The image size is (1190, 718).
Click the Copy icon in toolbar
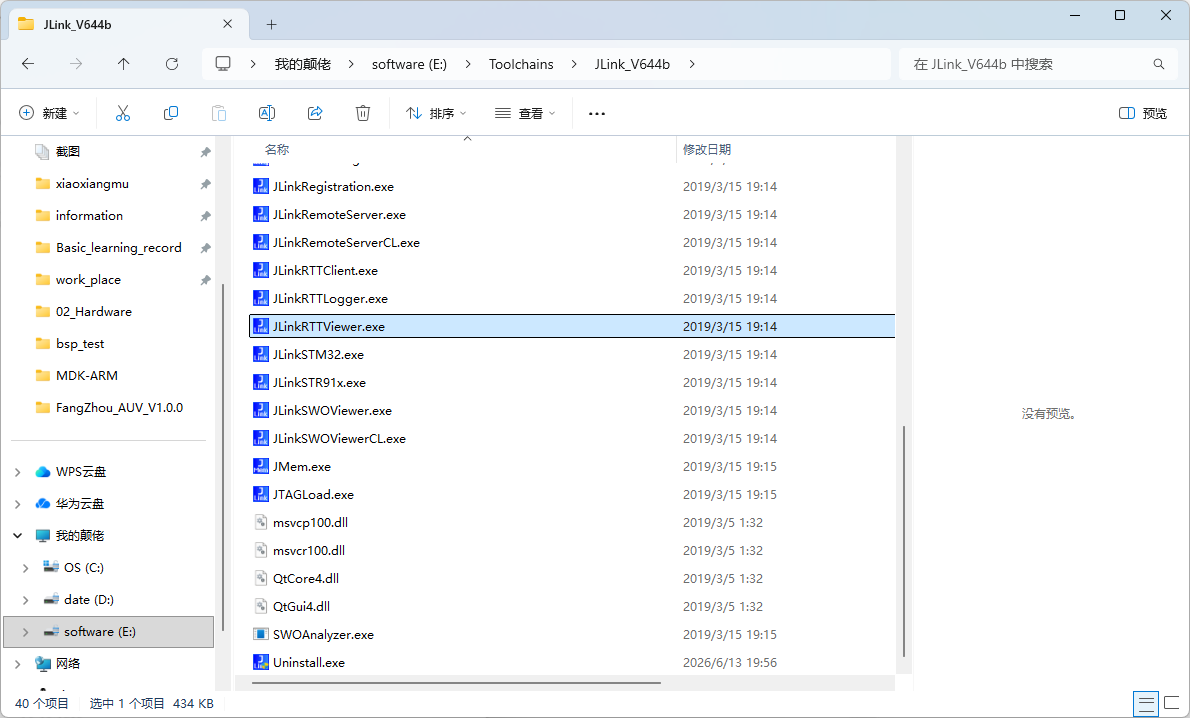click(171, 113)
